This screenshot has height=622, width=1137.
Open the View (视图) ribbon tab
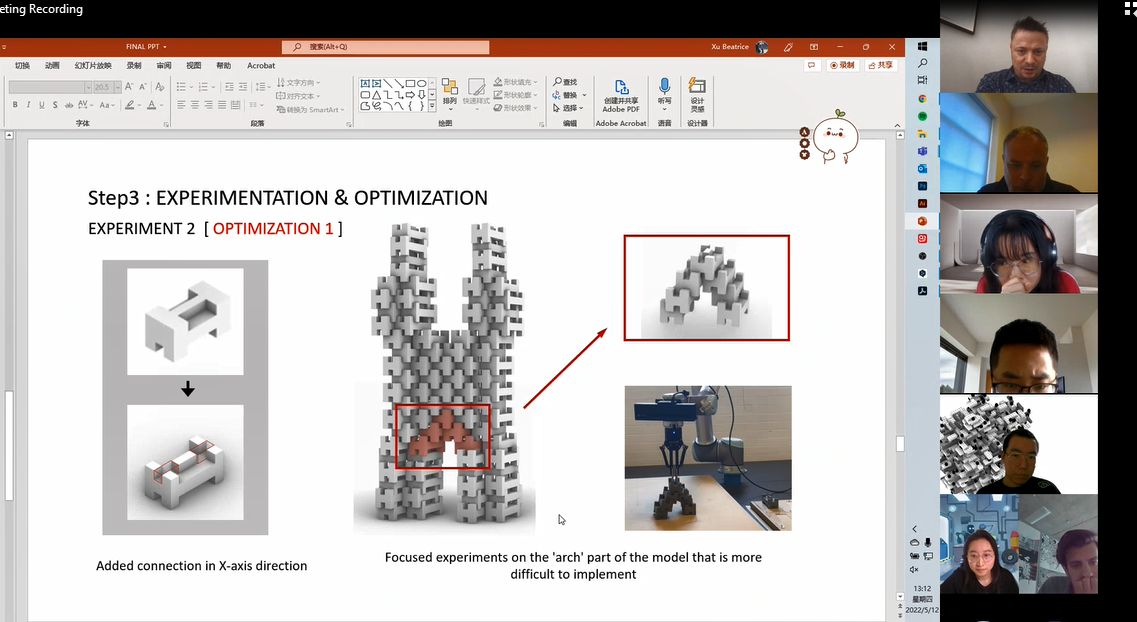coord(194,65)
